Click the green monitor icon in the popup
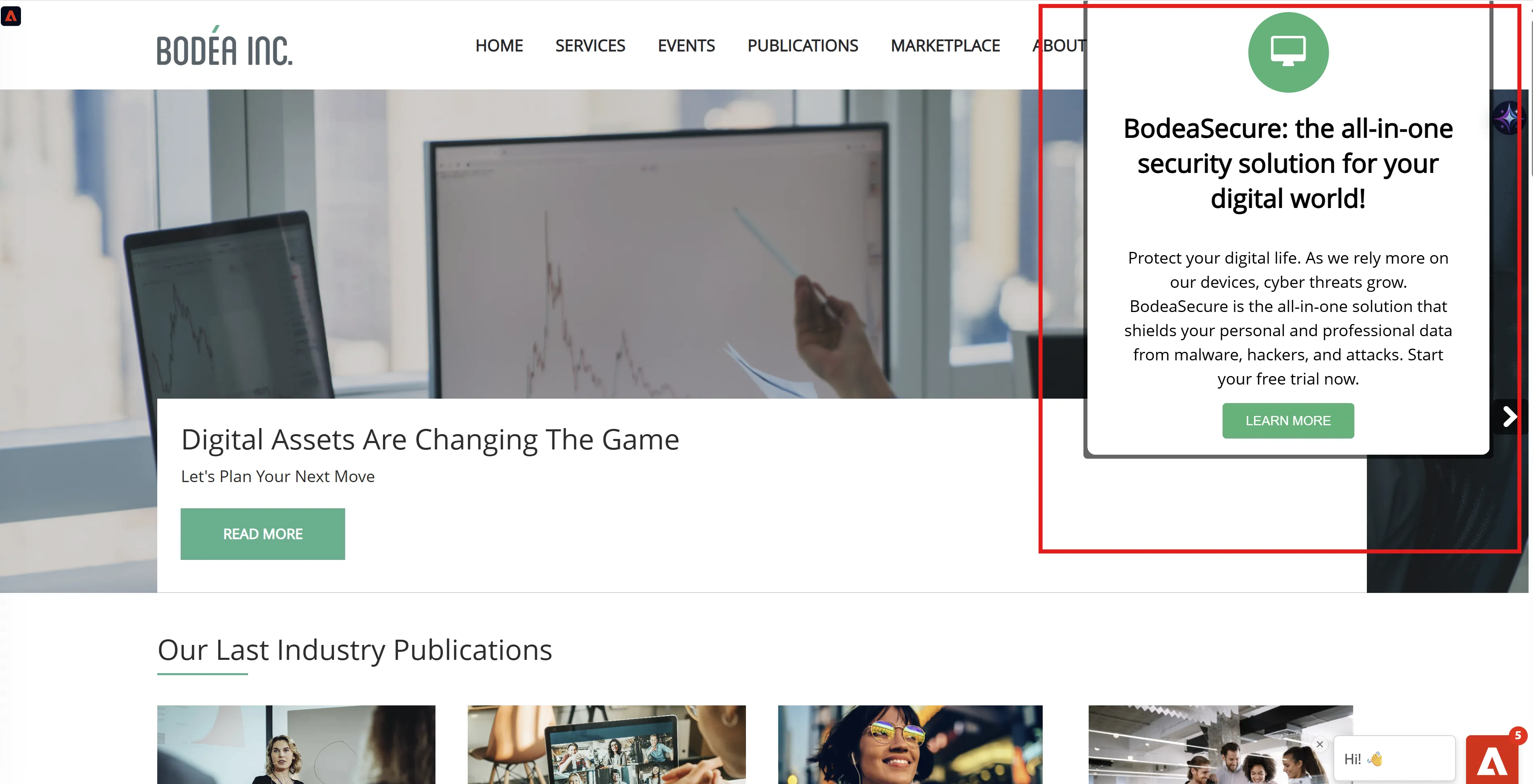 1288,52
